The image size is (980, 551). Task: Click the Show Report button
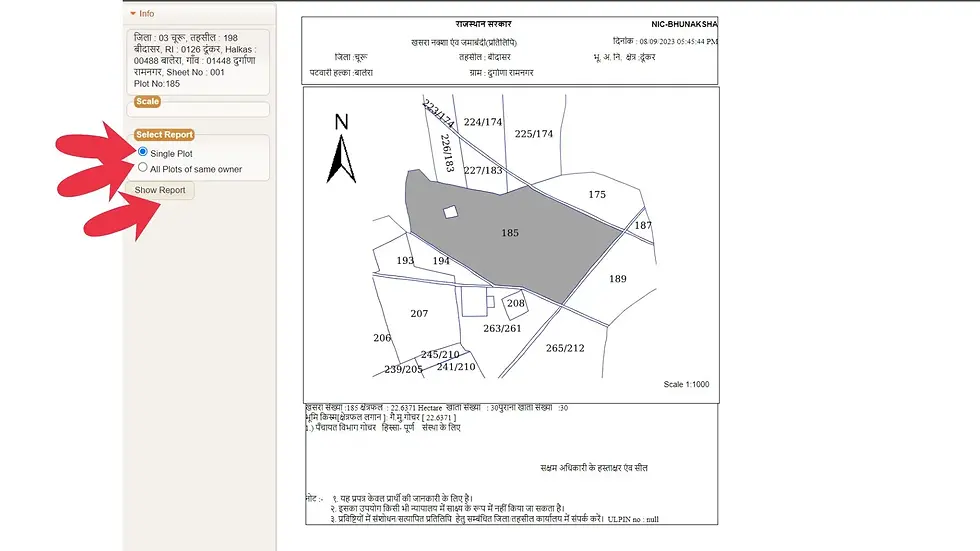coord(160,190)
